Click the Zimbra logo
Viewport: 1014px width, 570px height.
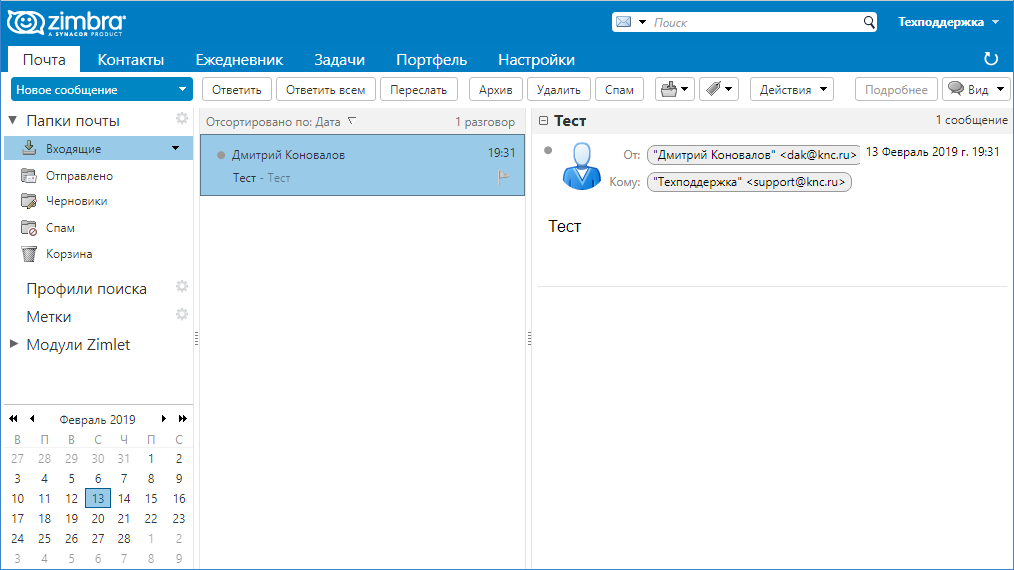[x=66, y=23]
